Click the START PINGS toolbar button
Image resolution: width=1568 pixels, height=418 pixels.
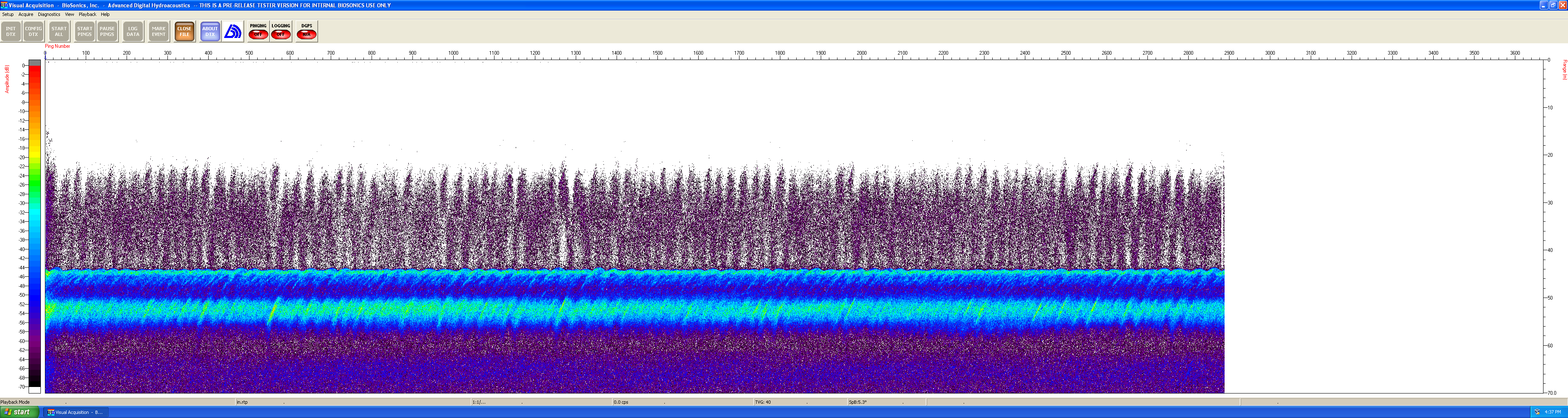85,32
